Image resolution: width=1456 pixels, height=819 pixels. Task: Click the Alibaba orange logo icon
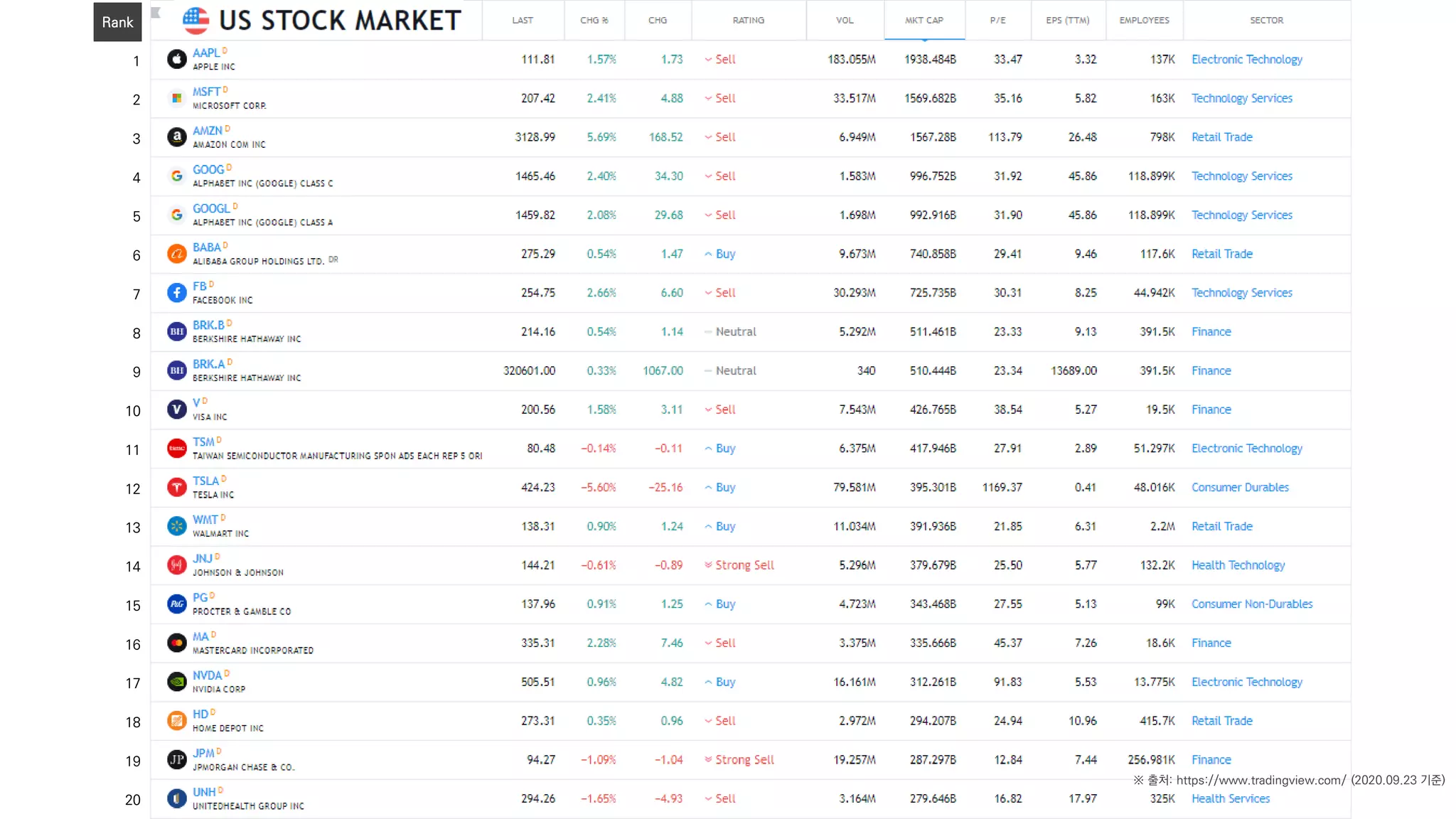[176, 254]
